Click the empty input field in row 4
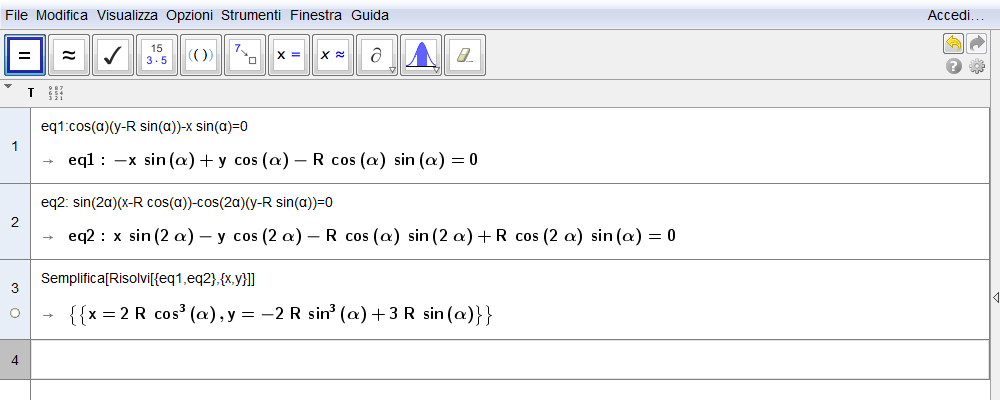 click(x=500, y=358)
